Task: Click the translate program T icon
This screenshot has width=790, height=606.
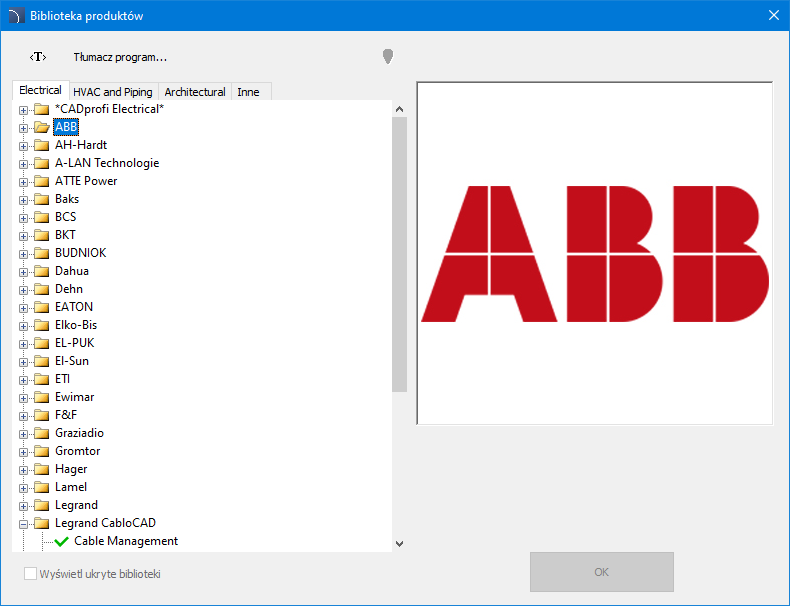Action: [38, 57]
